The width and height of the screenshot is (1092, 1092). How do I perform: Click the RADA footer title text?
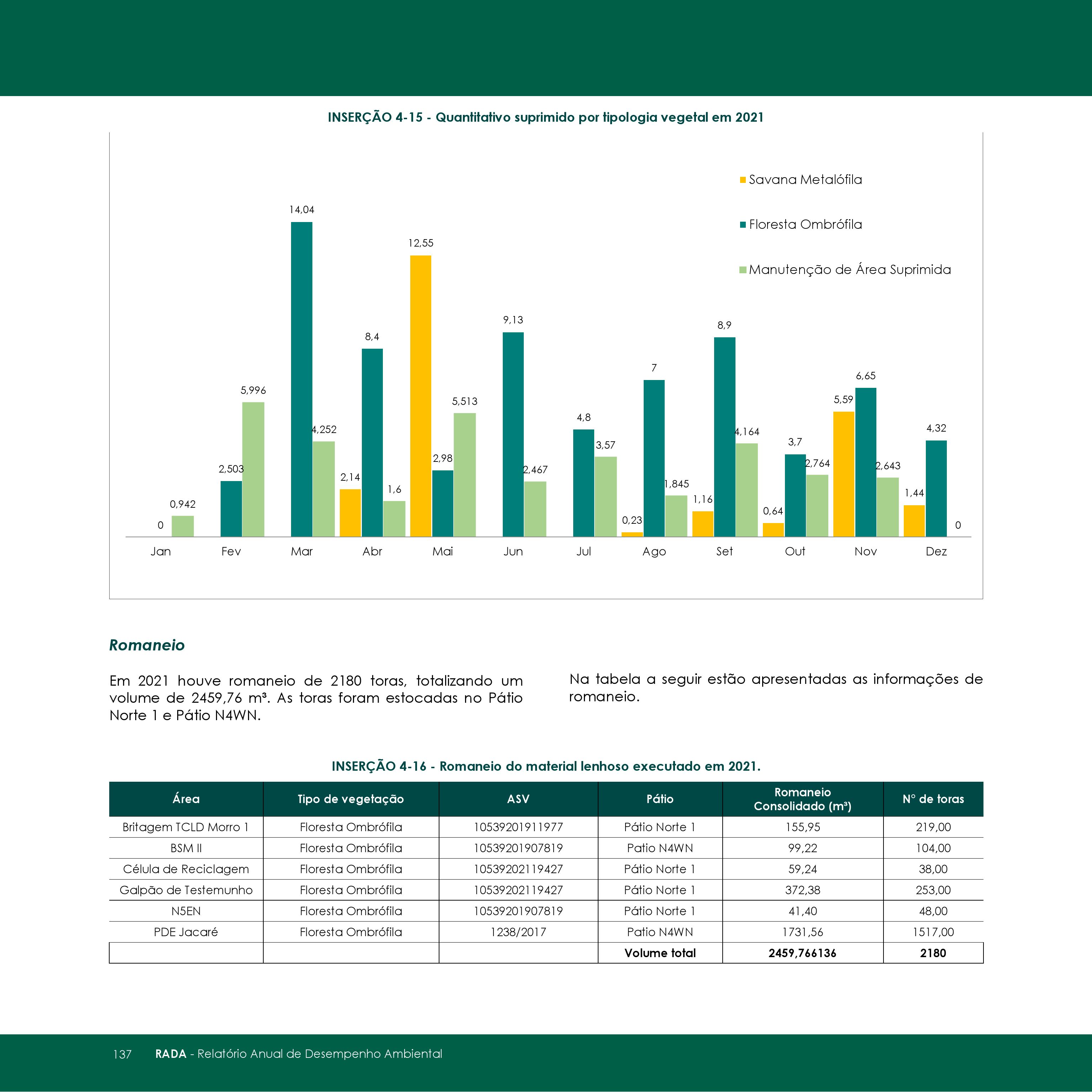tap(299, 1054)
